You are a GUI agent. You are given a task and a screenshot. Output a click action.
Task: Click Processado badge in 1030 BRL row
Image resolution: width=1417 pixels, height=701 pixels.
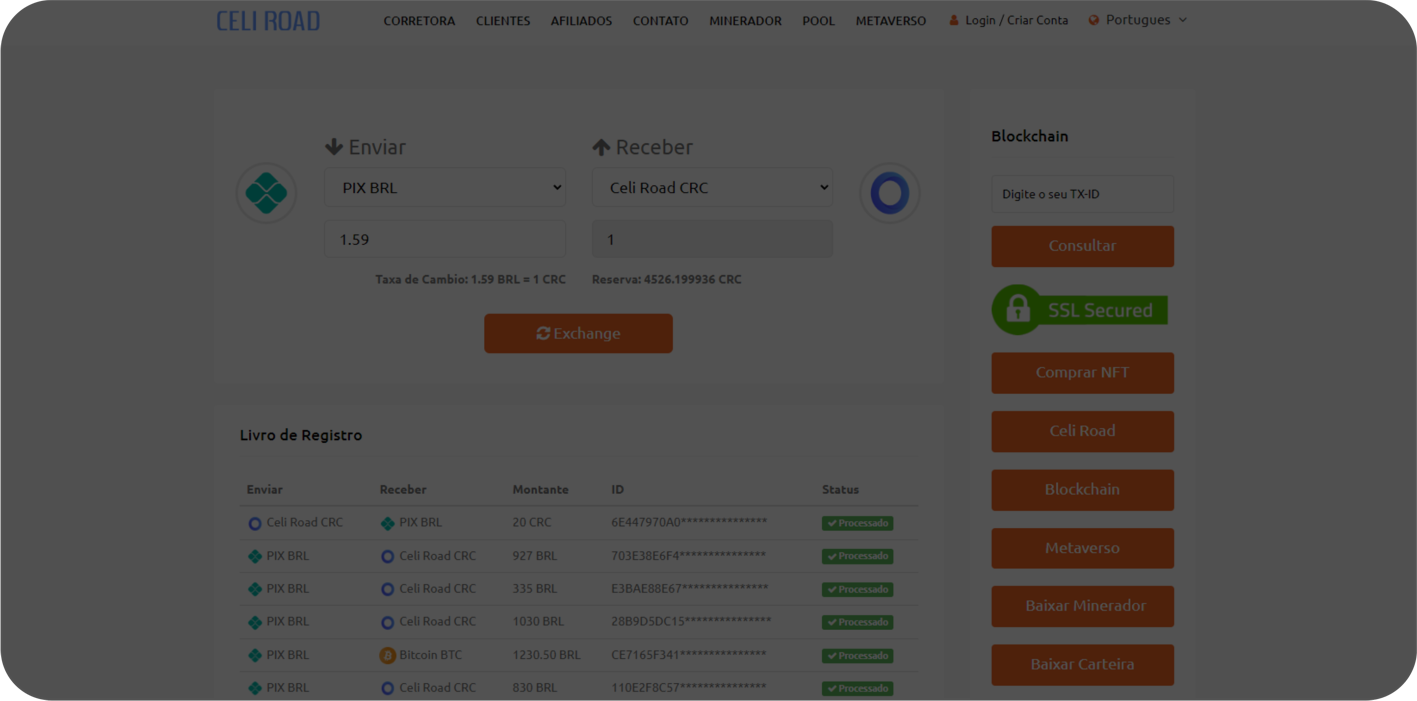coord(858,622)
